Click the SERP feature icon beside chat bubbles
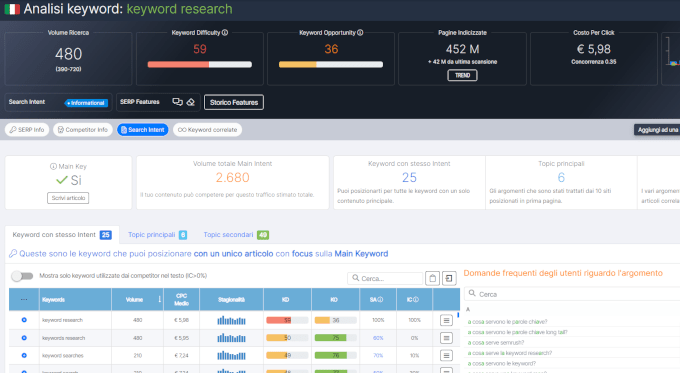 click(x=190, y=102)
